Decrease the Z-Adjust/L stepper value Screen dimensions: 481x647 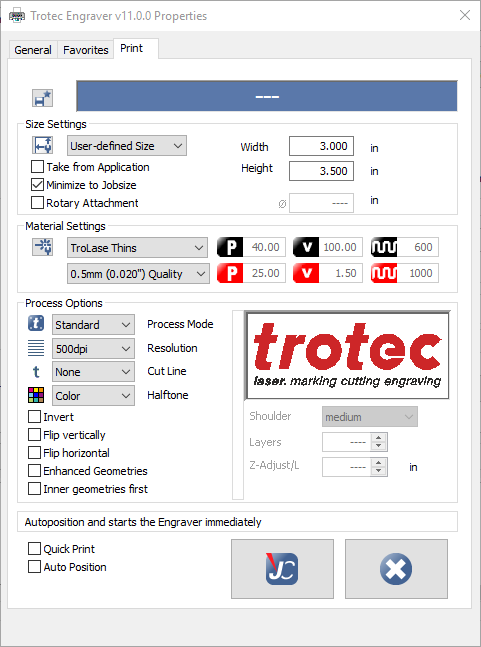[379, 472]
